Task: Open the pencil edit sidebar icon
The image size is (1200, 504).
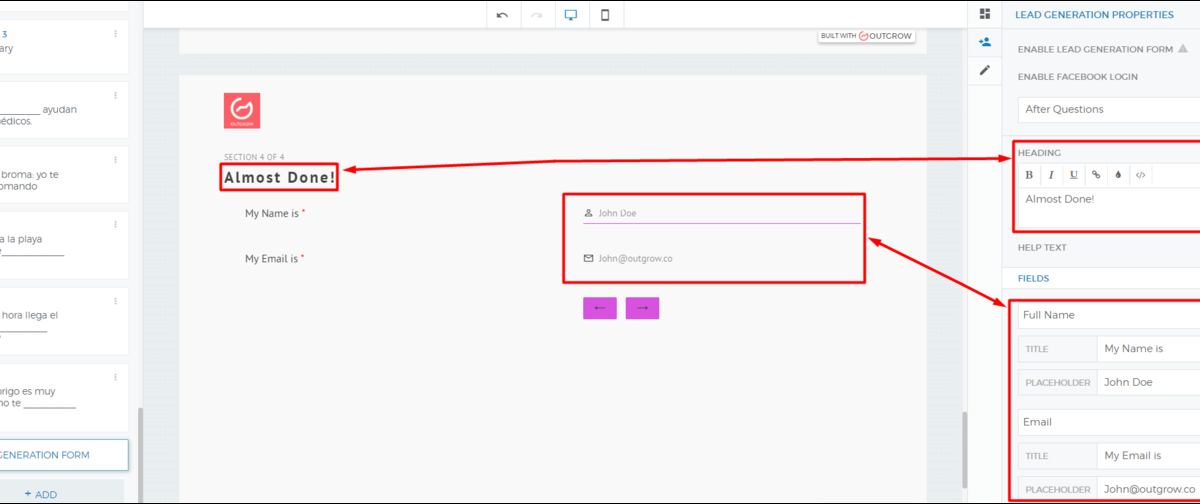Action: [x=985, y=70]
